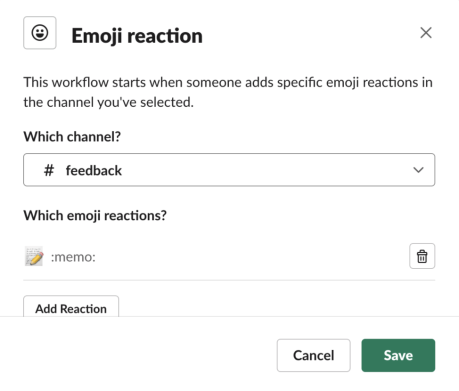Click the hash symbol in the channel selector

tap(49, 170)
